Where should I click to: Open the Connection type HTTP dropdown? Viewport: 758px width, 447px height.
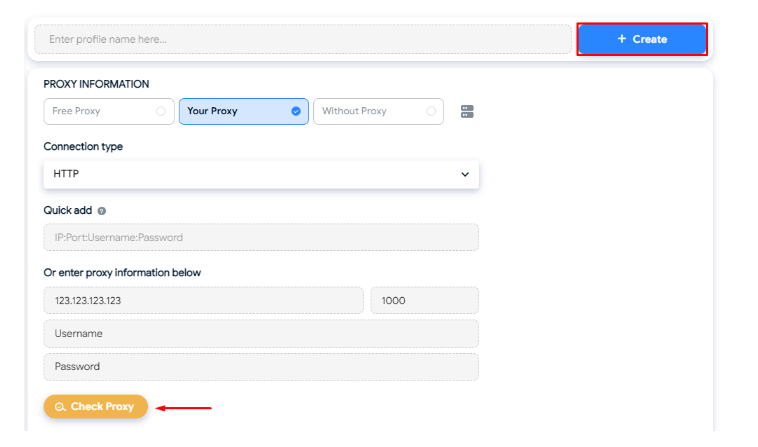click(260, 174)
